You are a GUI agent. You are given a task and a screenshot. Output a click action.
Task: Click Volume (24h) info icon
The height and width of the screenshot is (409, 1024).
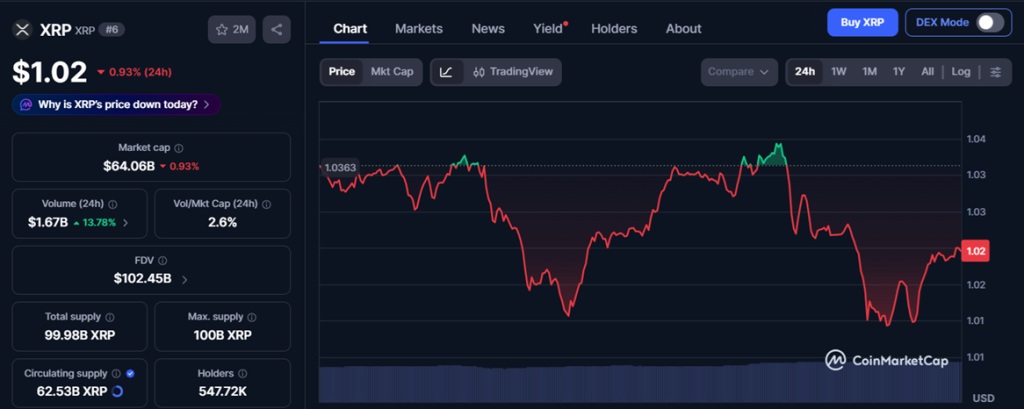(113, 204)
